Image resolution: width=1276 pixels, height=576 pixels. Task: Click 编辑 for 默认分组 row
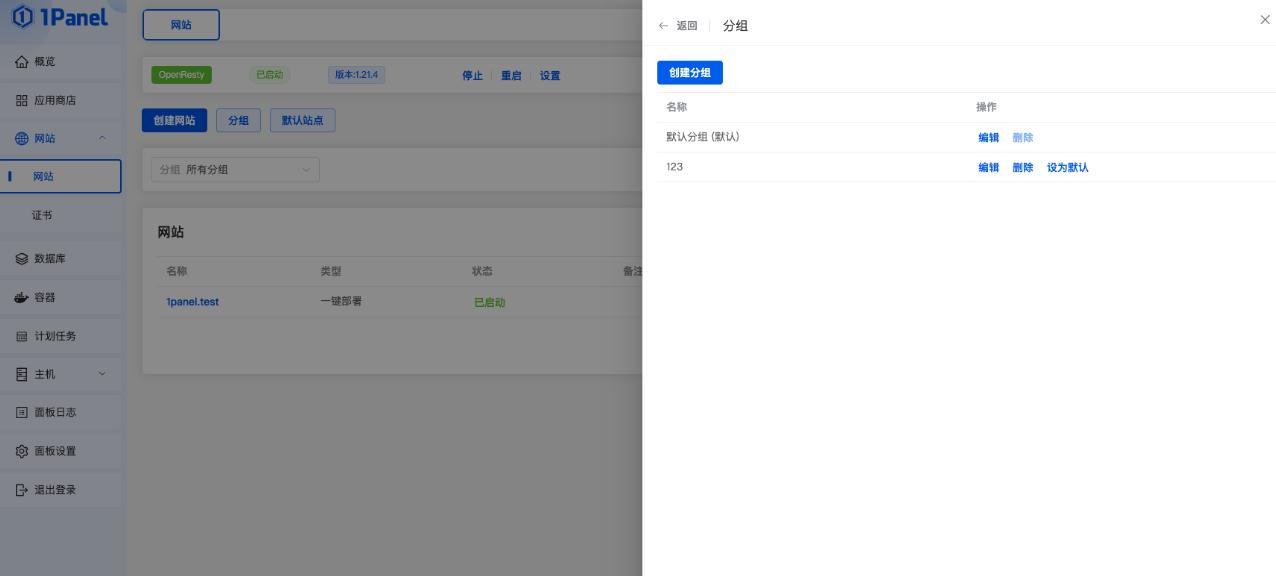[988, 138]
